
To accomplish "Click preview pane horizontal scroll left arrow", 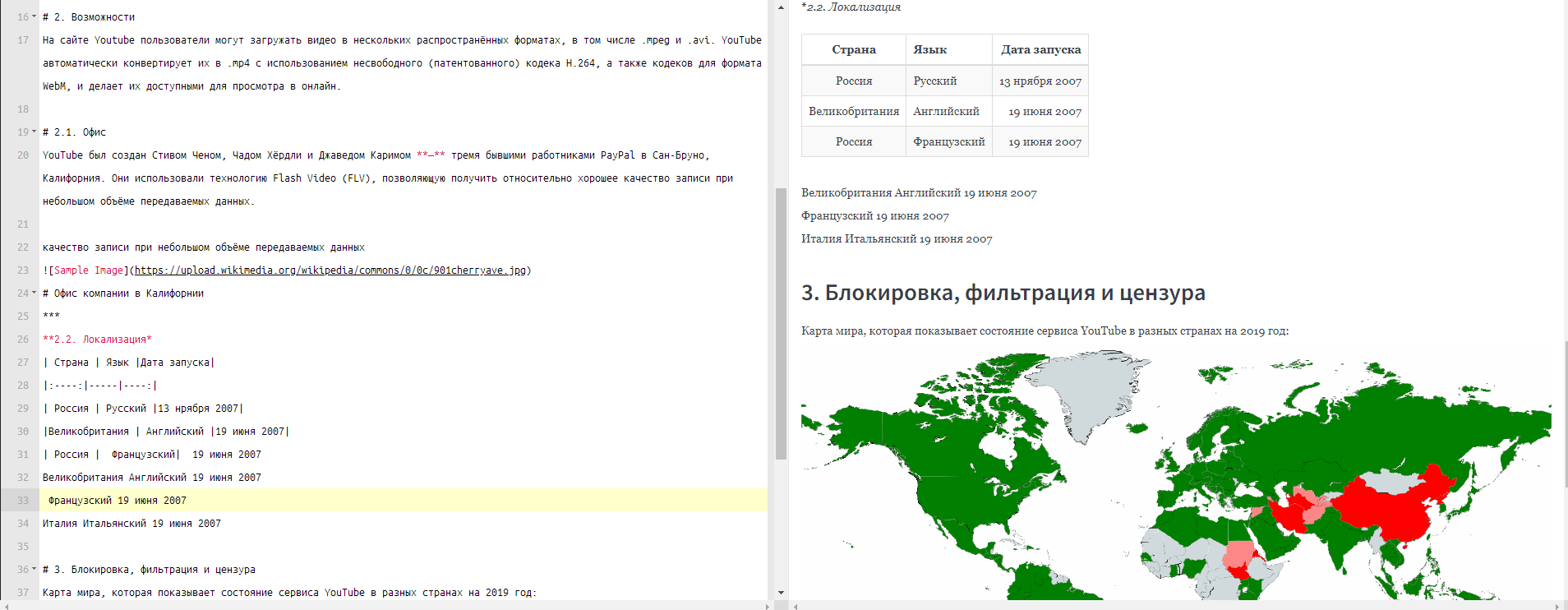I will pos(795,606).
